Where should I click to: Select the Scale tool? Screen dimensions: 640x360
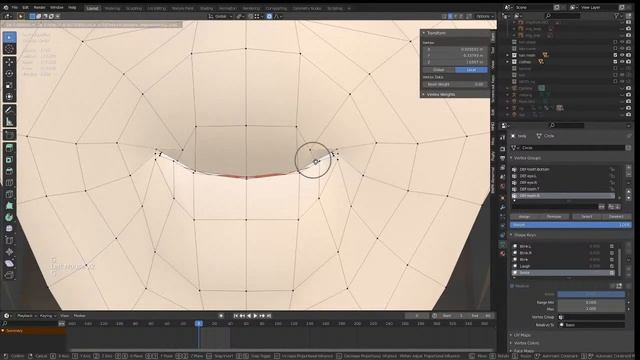coord(9,85)
